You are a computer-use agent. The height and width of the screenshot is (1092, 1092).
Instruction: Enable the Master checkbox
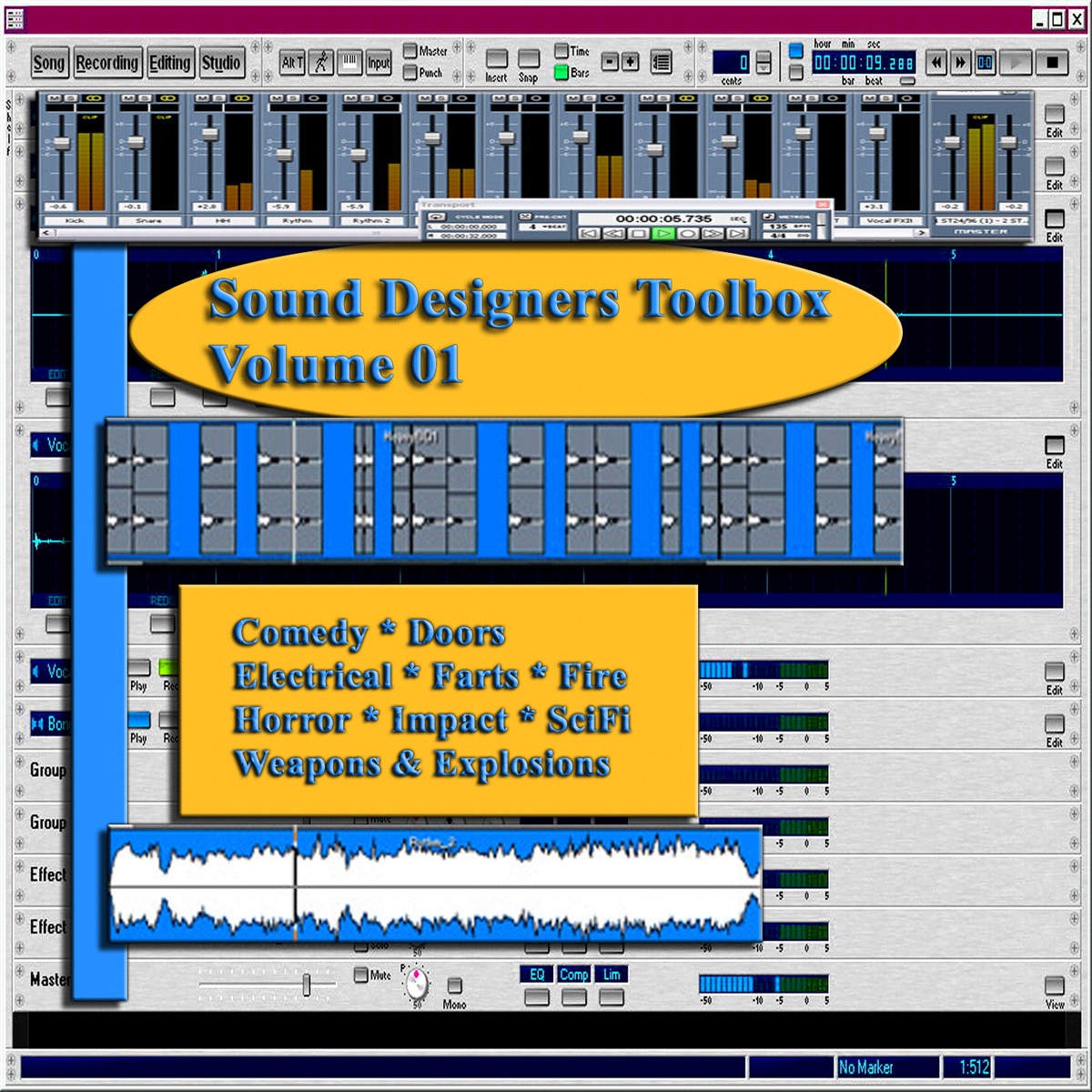(409, 51)
